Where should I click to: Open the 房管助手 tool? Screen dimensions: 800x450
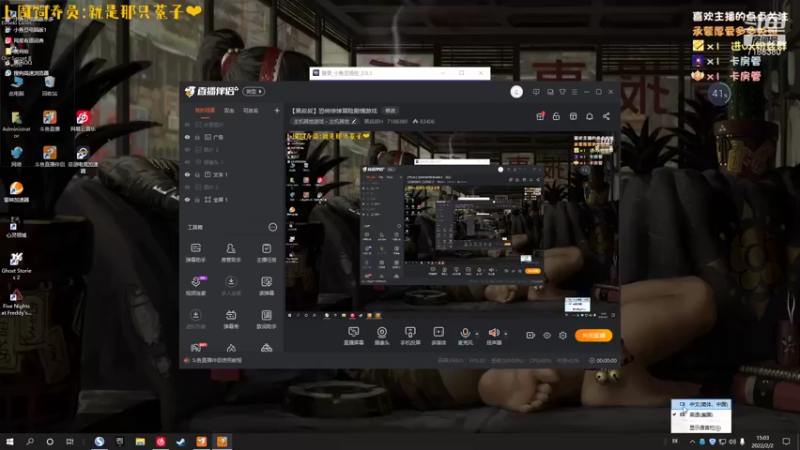tap(231, 253)
